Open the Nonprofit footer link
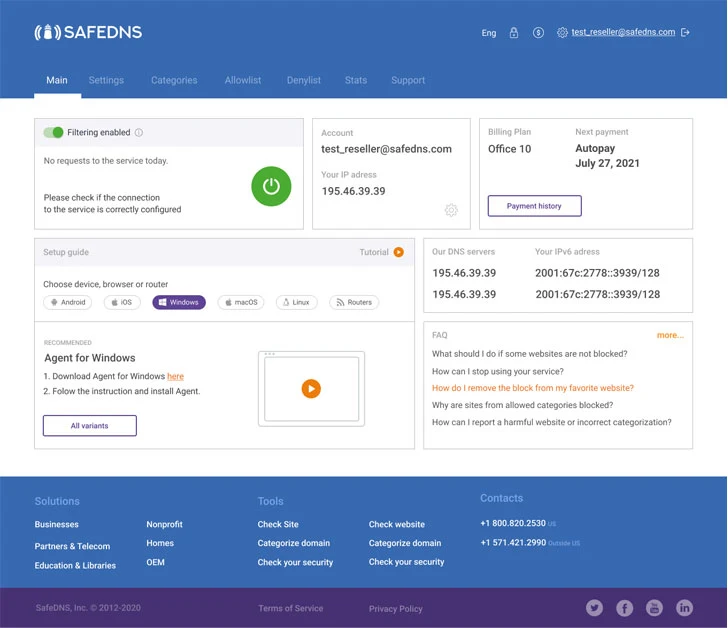This screenshot has width=728, height=628. coord(164,524)
